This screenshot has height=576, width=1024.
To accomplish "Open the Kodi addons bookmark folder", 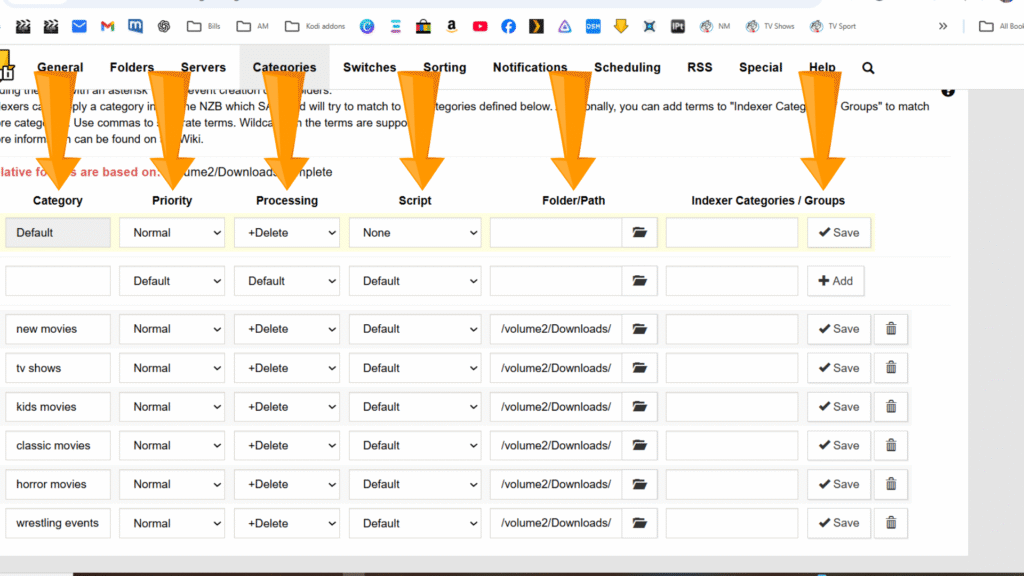I will 313,26.
